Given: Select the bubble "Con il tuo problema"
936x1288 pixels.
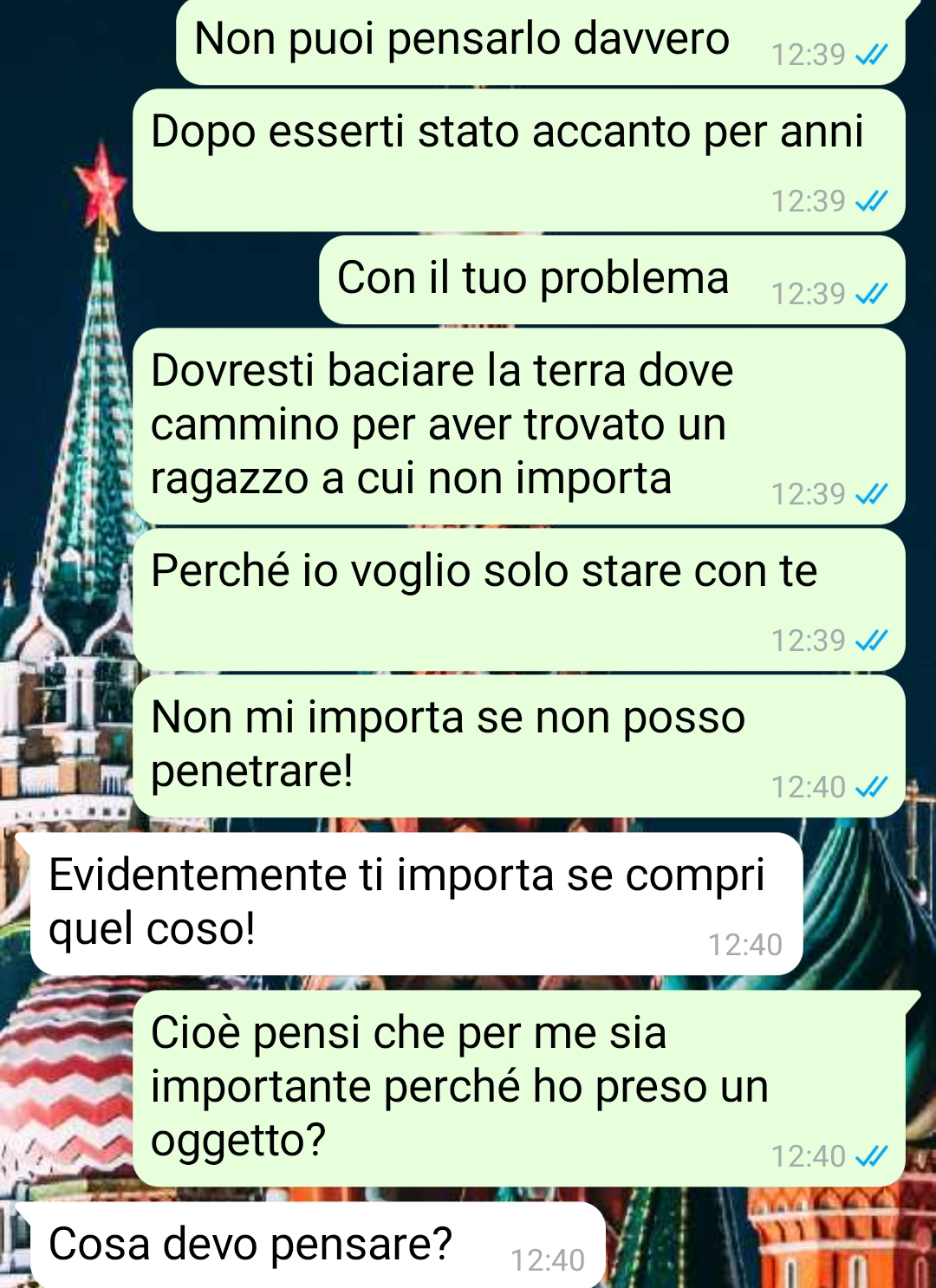Looking at the screenshot, I should pos(612,280).
